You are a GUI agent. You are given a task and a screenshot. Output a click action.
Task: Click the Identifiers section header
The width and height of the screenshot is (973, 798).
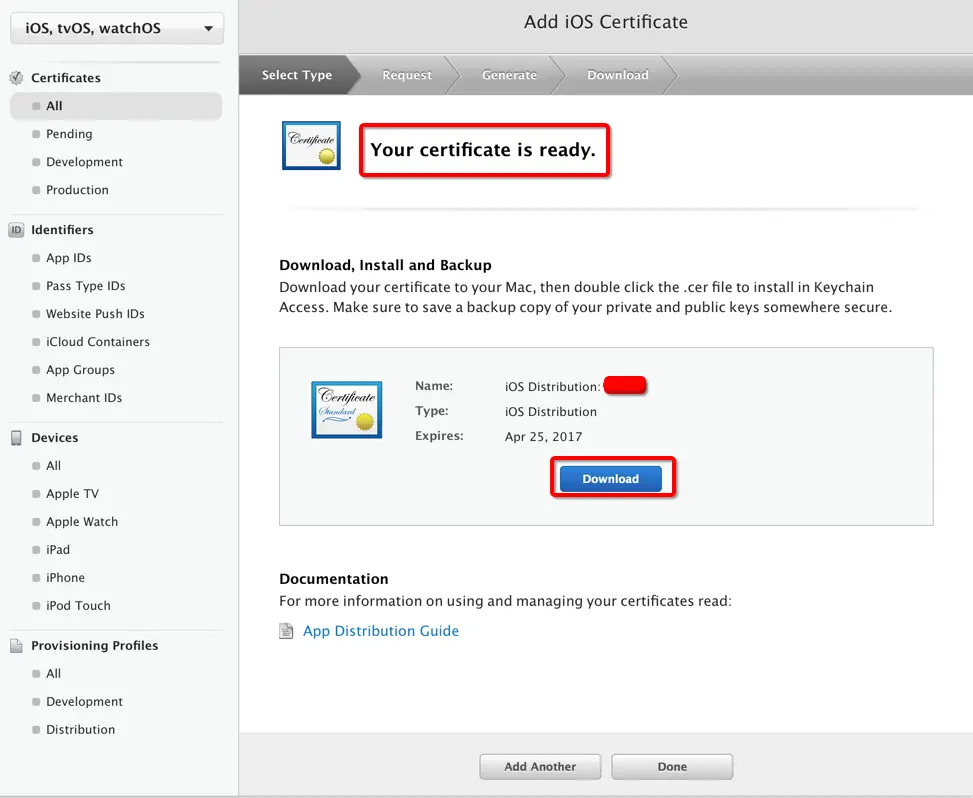[62, 230]
